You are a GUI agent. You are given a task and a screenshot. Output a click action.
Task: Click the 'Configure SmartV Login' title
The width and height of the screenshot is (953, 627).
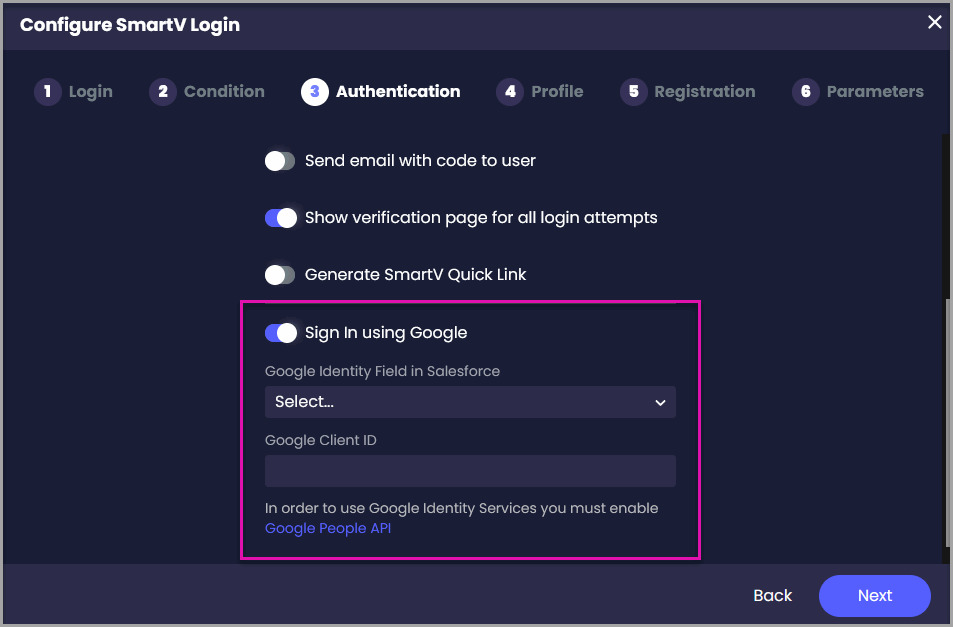(x=130, y=25)
